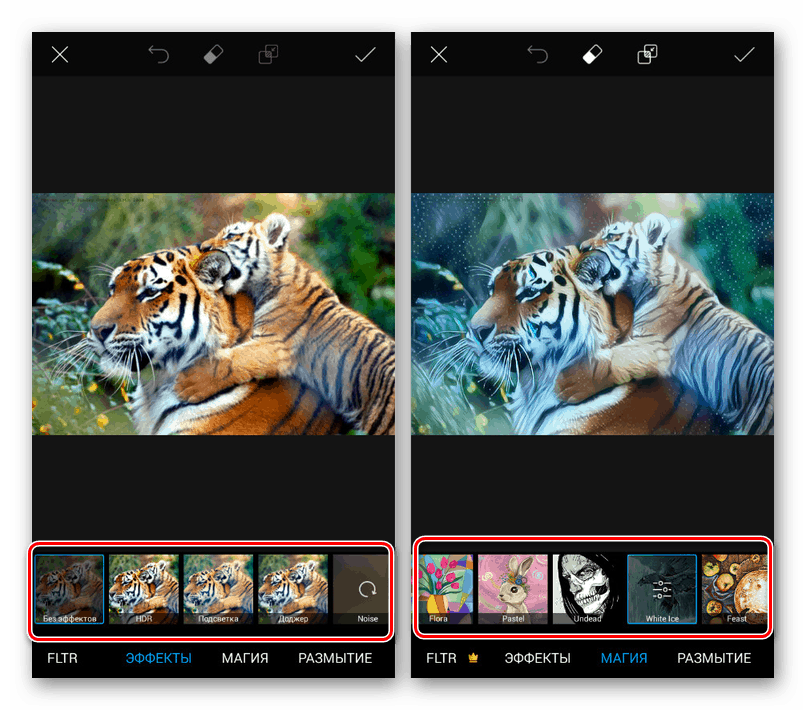806x710 pixels.
Task: Pick the Feast magic effect
Action: coord(735,589)
